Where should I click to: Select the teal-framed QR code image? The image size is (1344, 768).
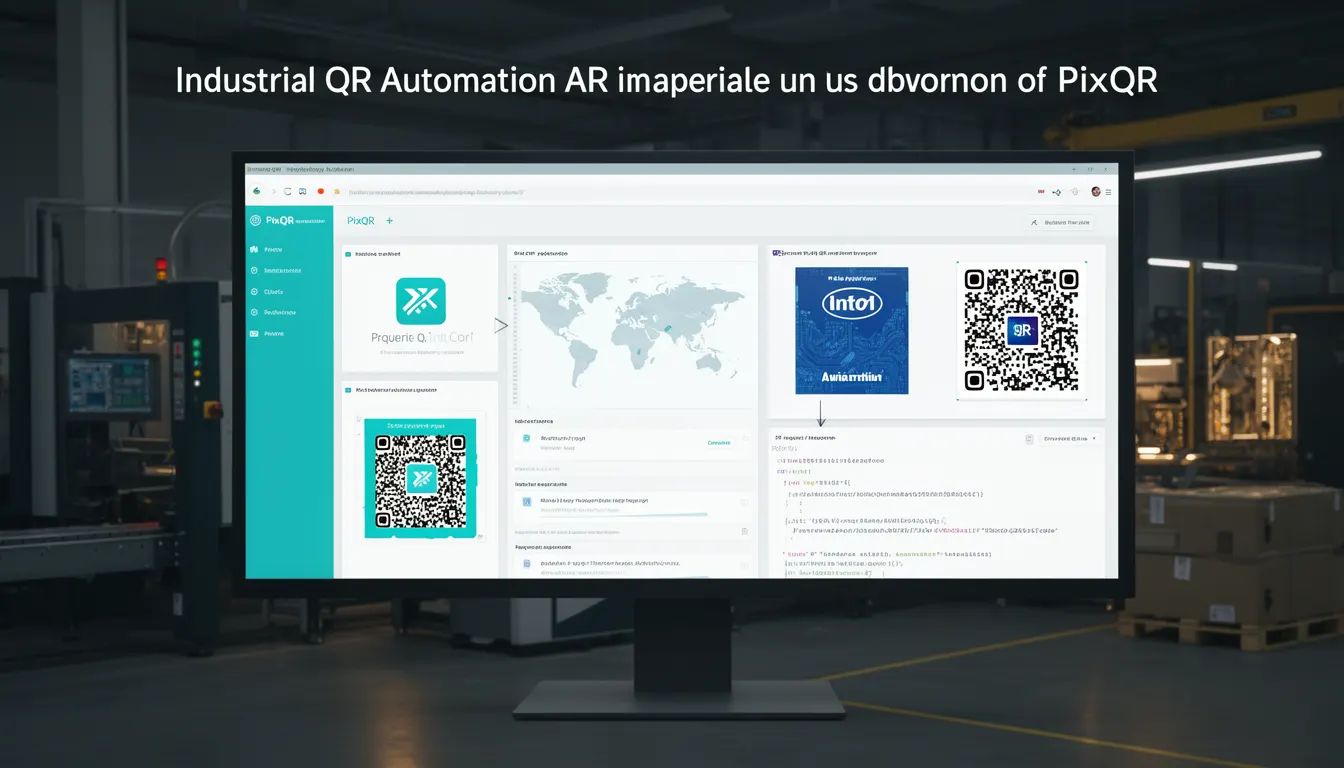(x=420, y=478)
